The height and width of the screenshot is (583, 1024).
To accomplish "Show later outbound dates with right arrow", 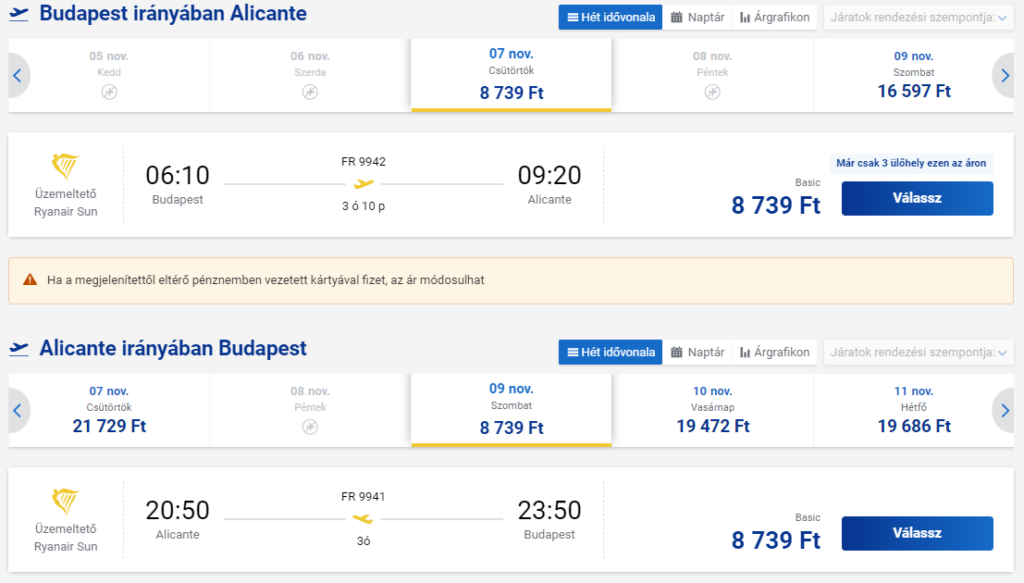I will pos(1005,76).
